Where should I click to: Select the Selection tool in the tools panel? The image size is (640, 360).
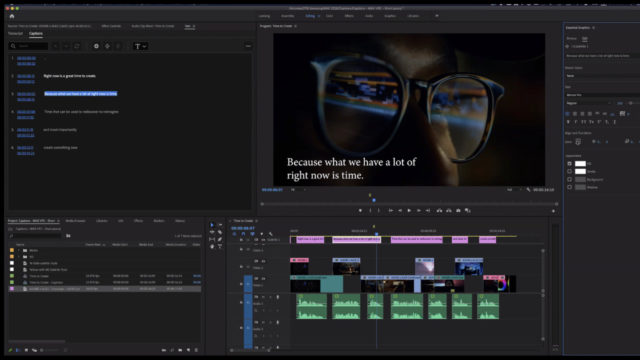click(x=212, y=225)
